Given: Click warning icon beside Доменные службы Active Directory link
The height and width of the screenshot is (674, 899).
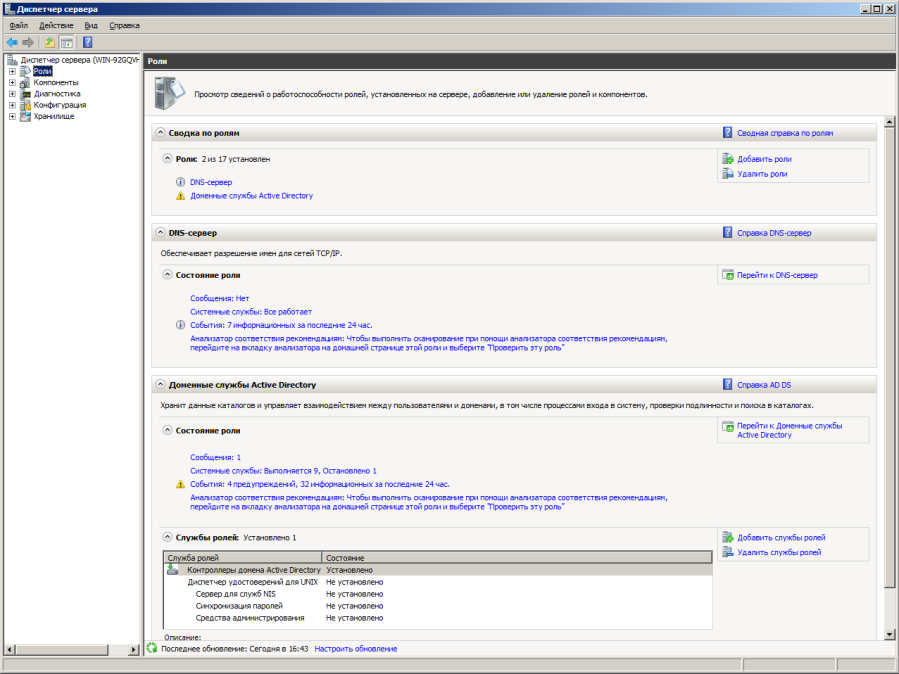Looking at the screenshot, I should [180, 196].
